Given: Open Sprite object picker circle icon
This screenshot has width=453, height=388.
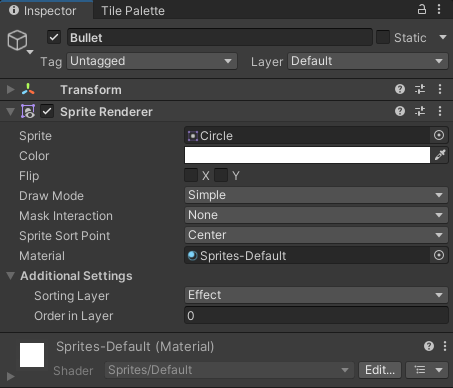Looking at the screenshot, I should (x=439, y=135).
